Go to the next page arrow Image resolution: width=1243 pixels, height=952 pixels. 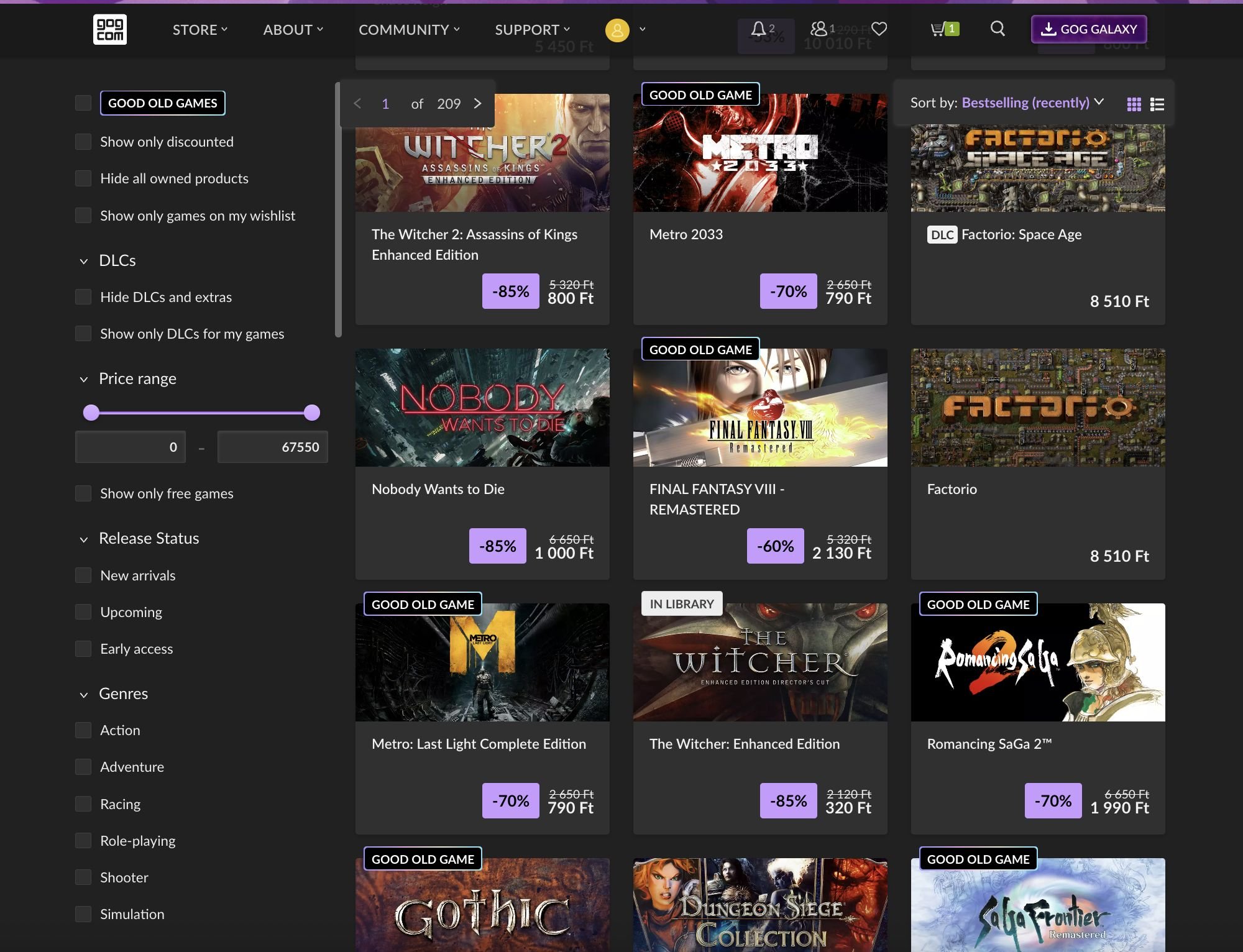[477, 104]
